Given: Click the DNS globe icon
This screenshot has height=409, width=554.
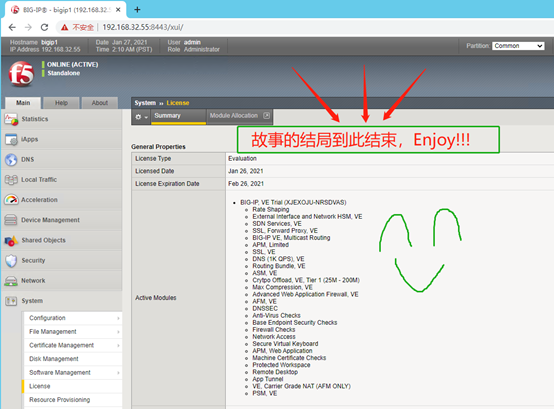Looking at the screenshot, I should [11, 160].
